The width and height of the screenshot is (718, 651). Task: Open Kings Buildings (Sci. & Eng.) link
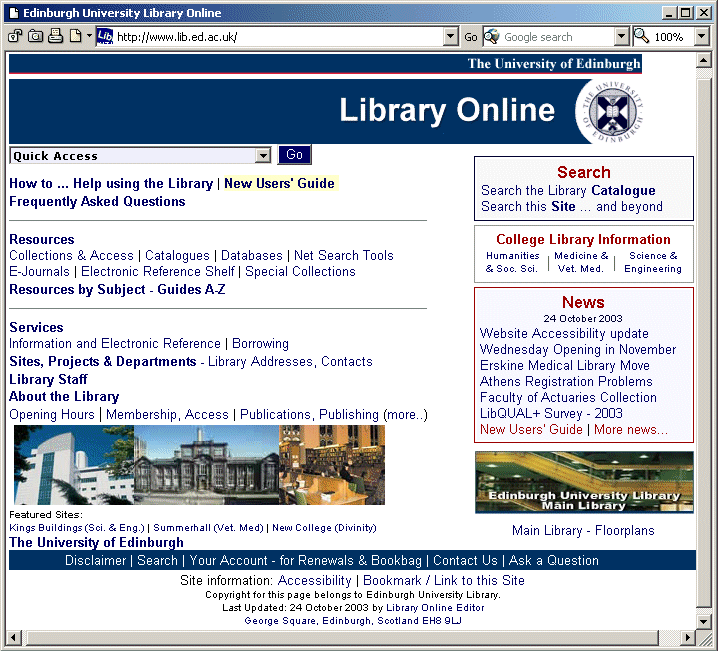click(x=77, y=528)
